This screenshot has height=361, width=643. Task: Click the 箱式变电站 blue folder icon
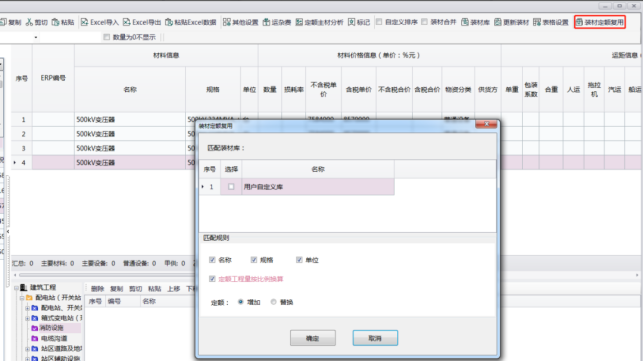[35, 318]
